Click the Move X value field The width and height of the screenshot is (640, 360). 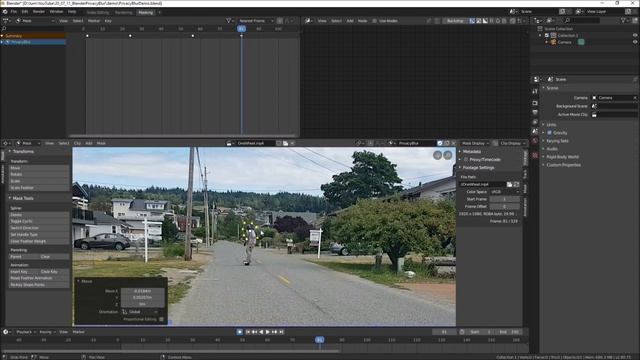(143, 291)
